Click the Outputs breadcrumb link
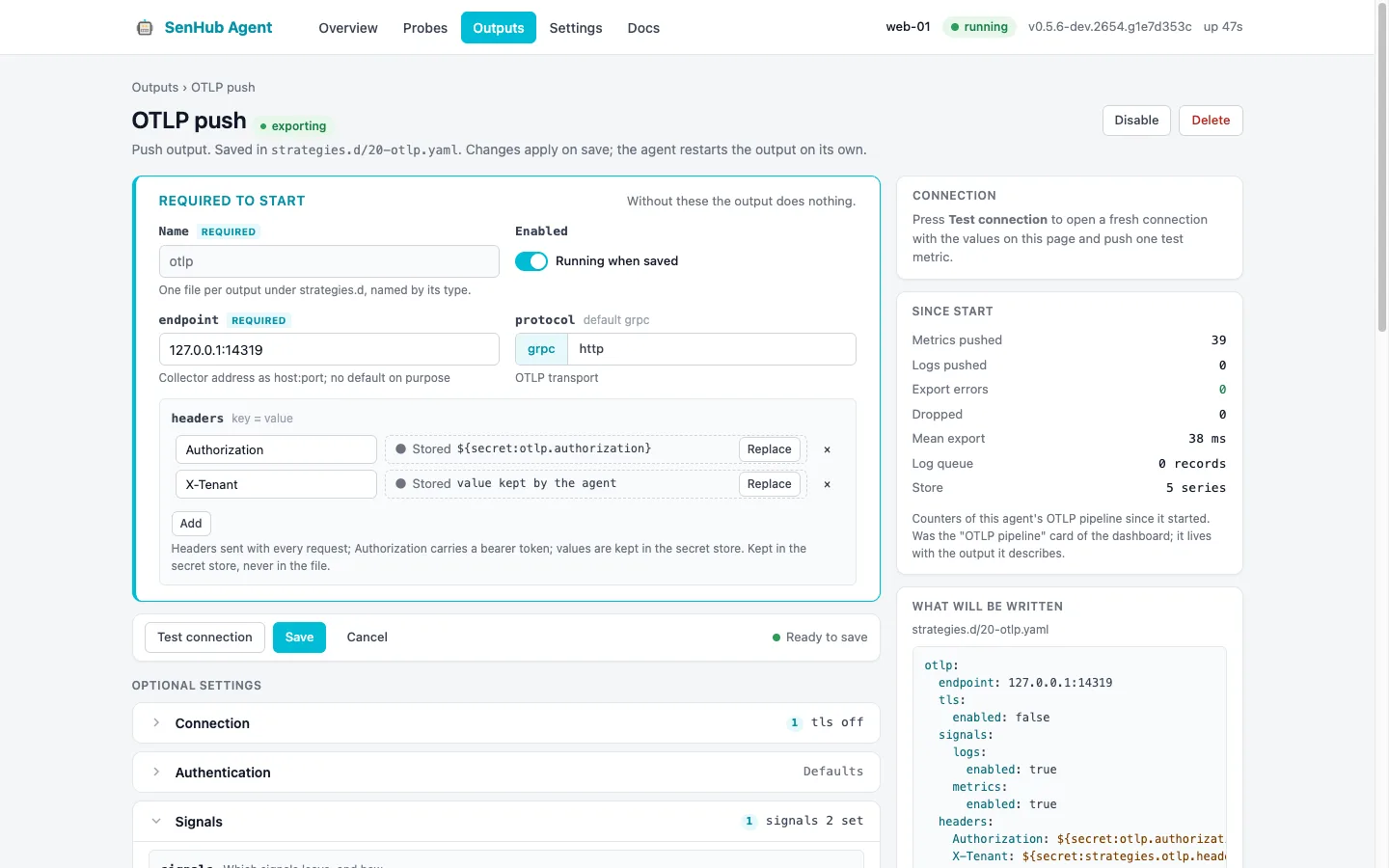 [x=155, y=88]
